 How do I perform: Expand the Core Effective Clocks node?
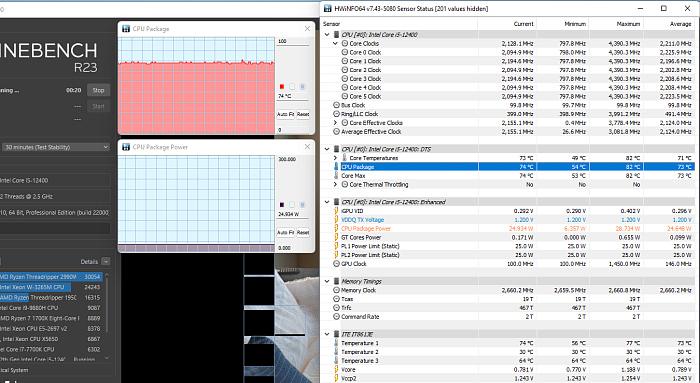[x=335, y=123]
